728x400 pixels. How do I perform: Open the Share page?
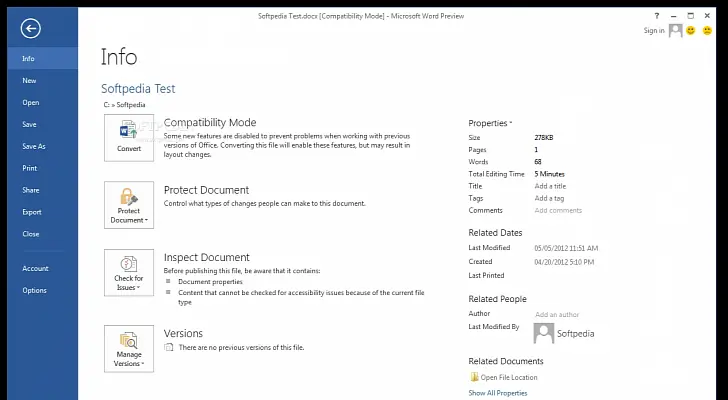43,190
